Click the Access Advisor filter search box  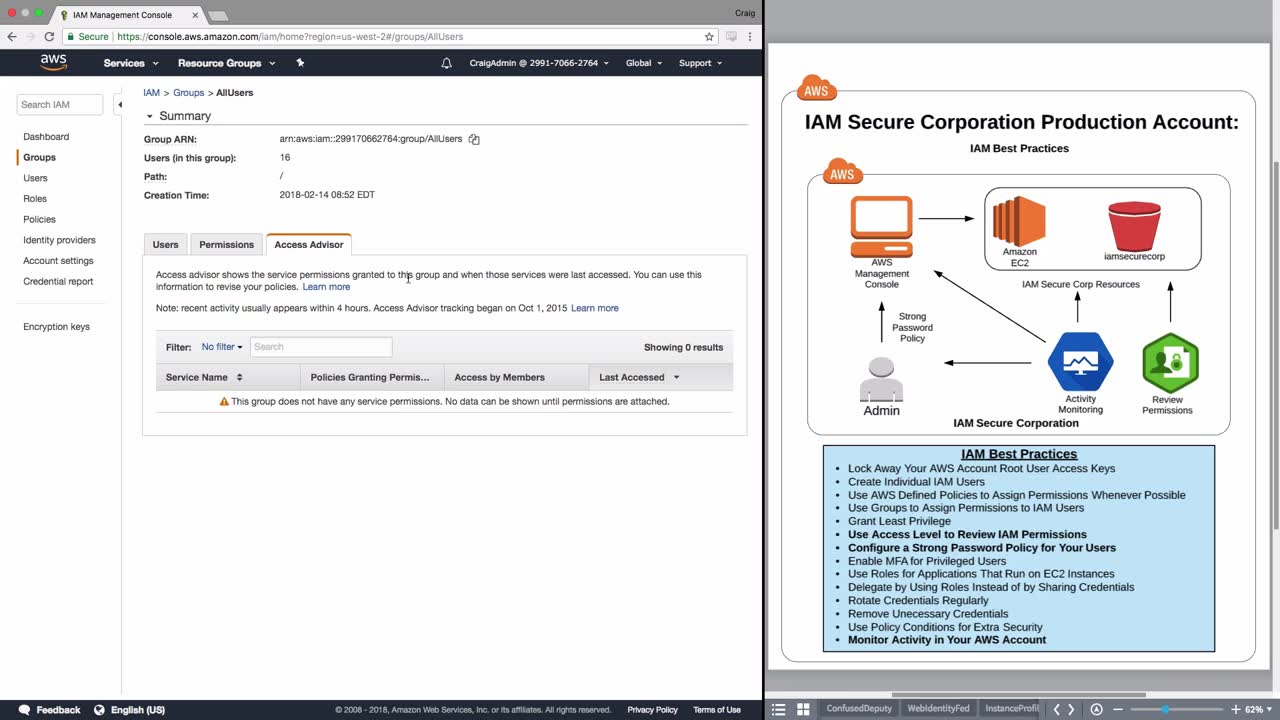click(x=321, y=347)
